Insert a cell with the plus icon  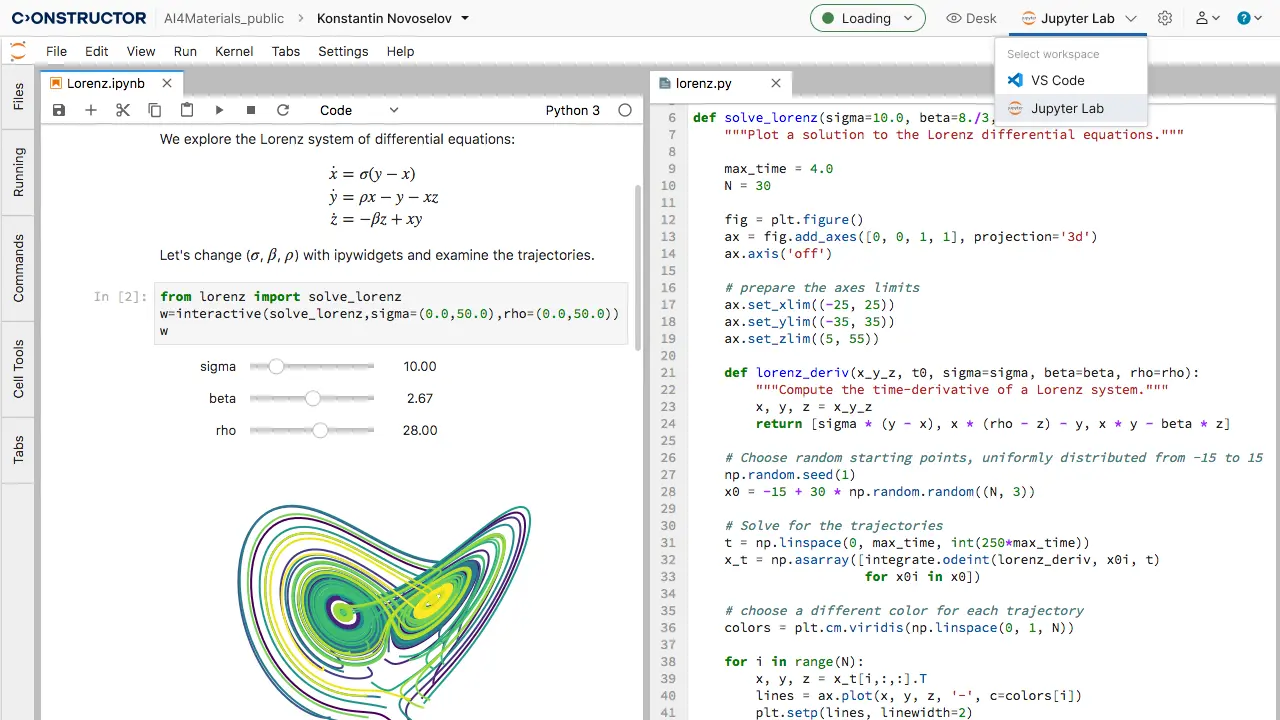tap(91, 111)
